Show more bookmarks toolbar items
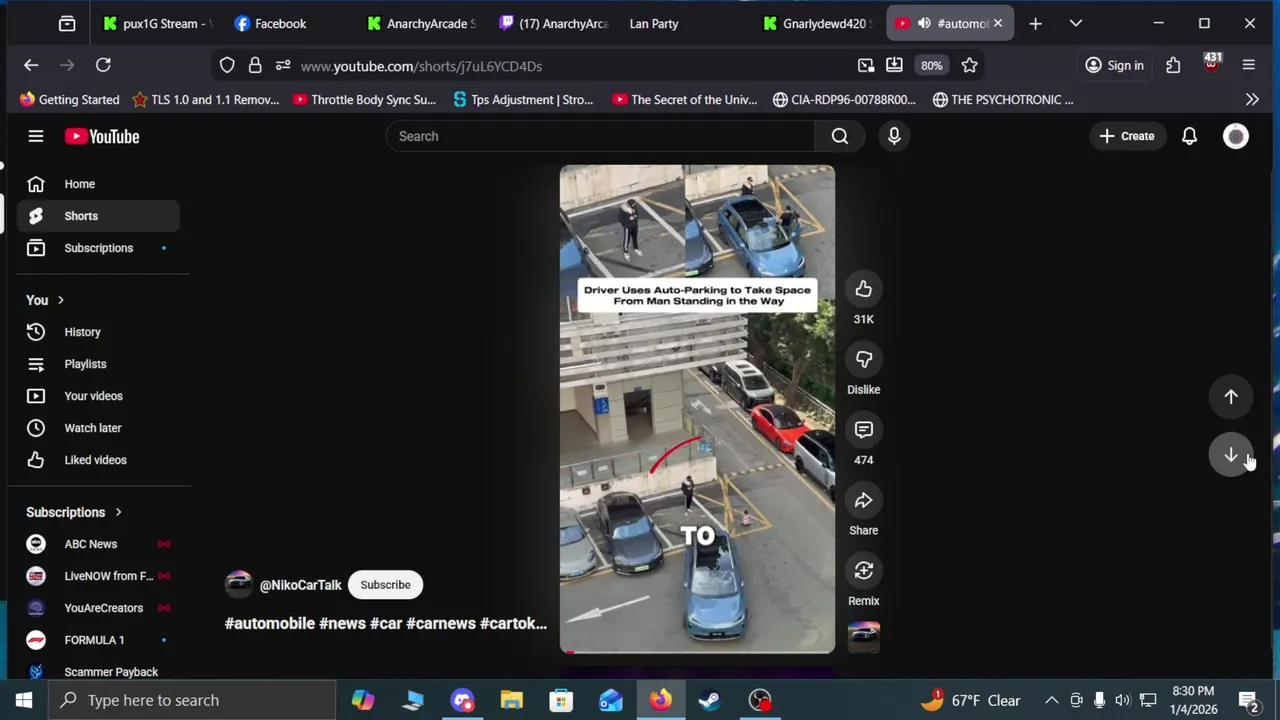The height and width of the screenshot is (720, 1280). (x=1252, y=99)
